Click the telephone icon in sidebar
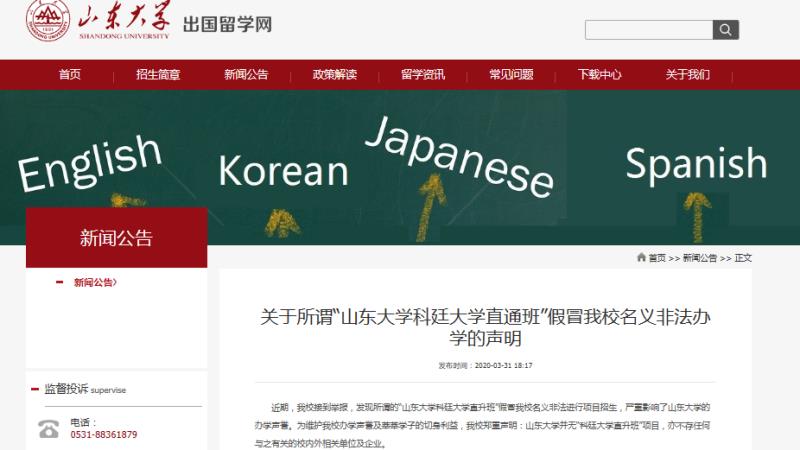 (48, 429)
